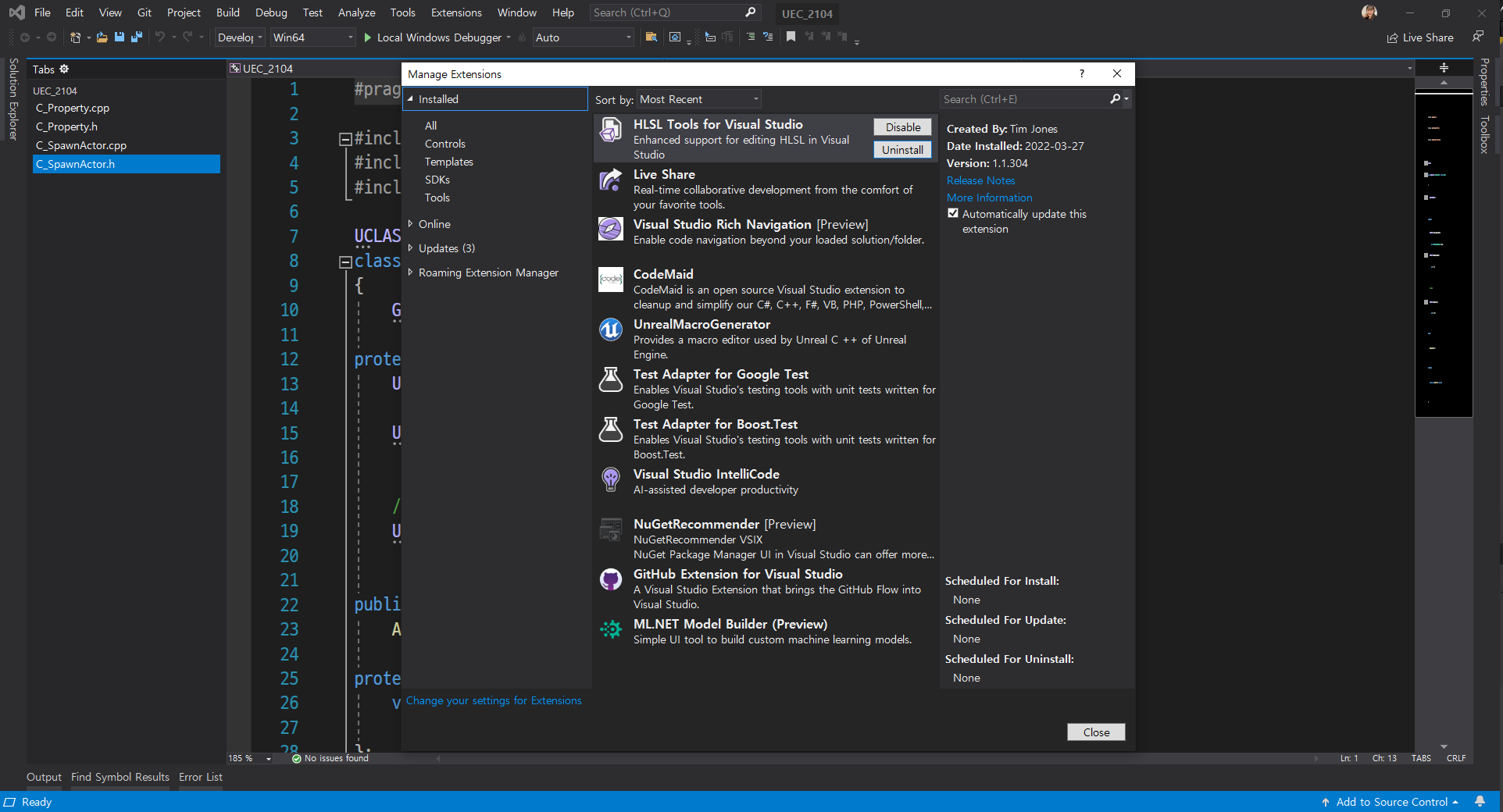Click the Live Share button in title bar

1420,37
